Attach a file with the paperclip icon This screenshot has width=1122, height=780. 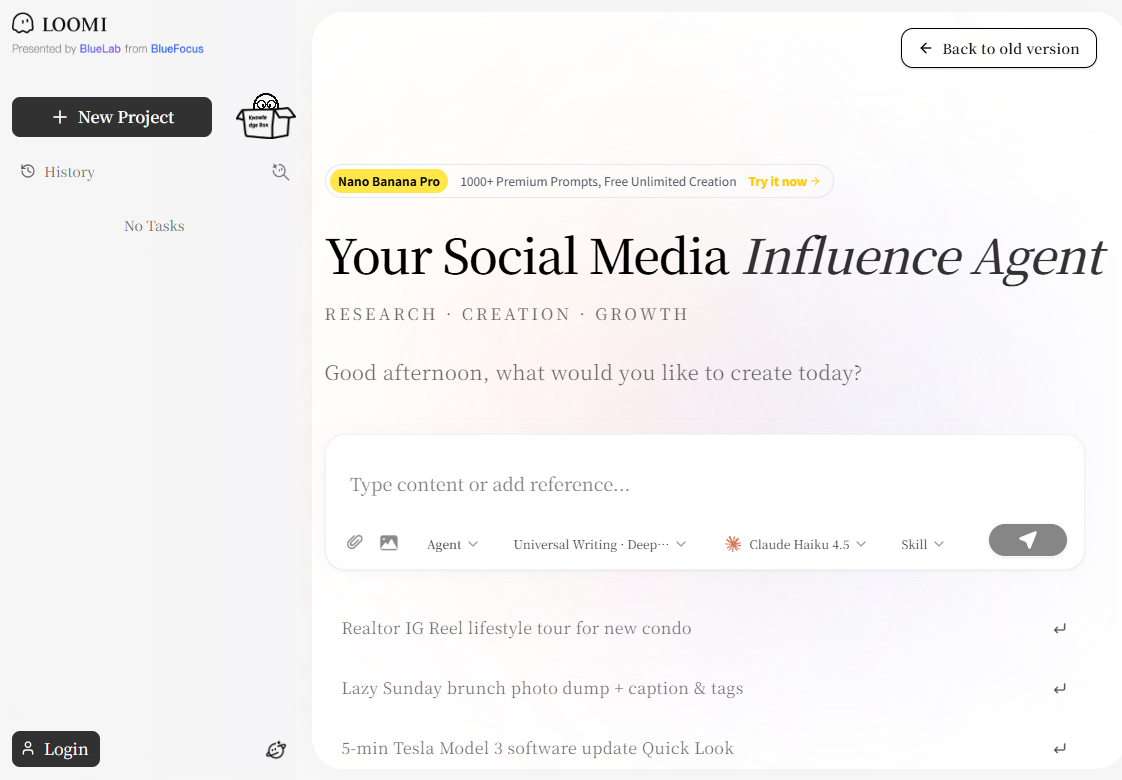tap(355, 543)
